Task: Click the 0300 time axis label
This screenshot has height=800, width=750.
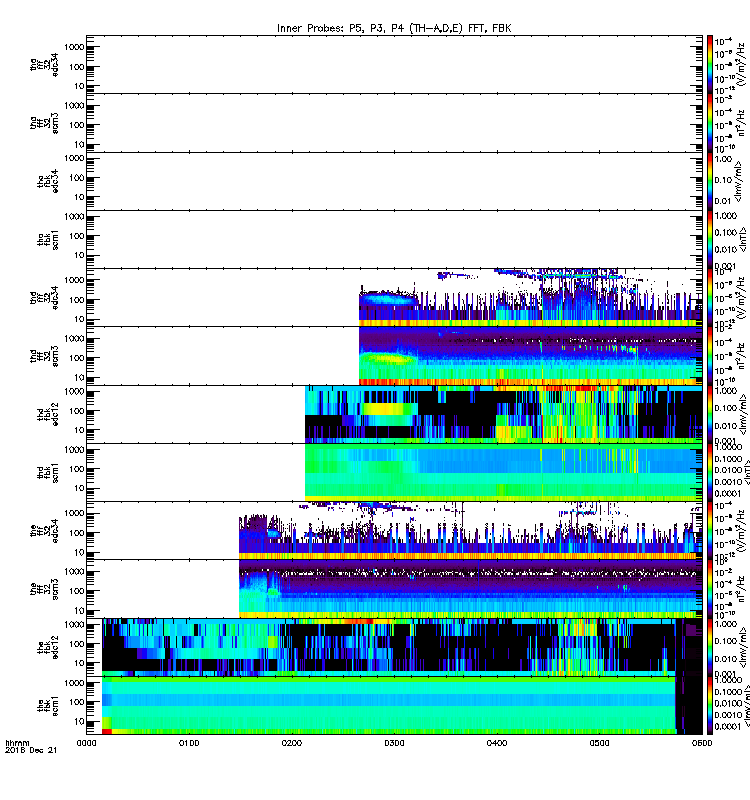Action: [394, 743]
